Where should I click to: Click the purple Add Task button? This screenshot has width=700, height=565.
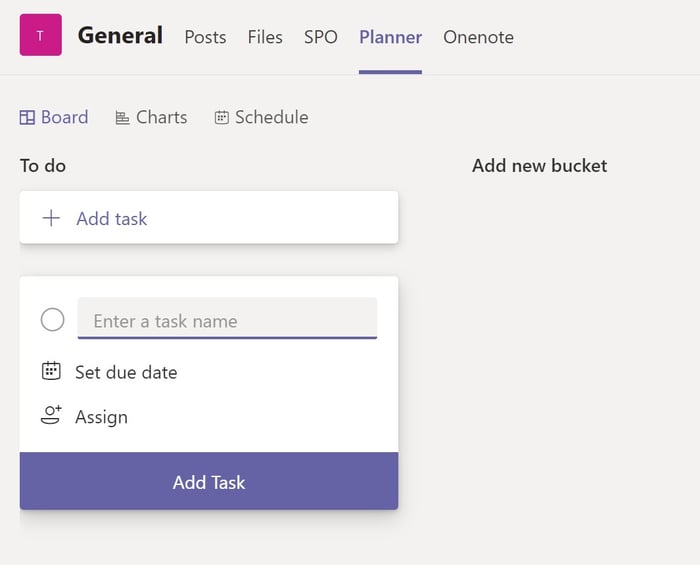point(209,481)
